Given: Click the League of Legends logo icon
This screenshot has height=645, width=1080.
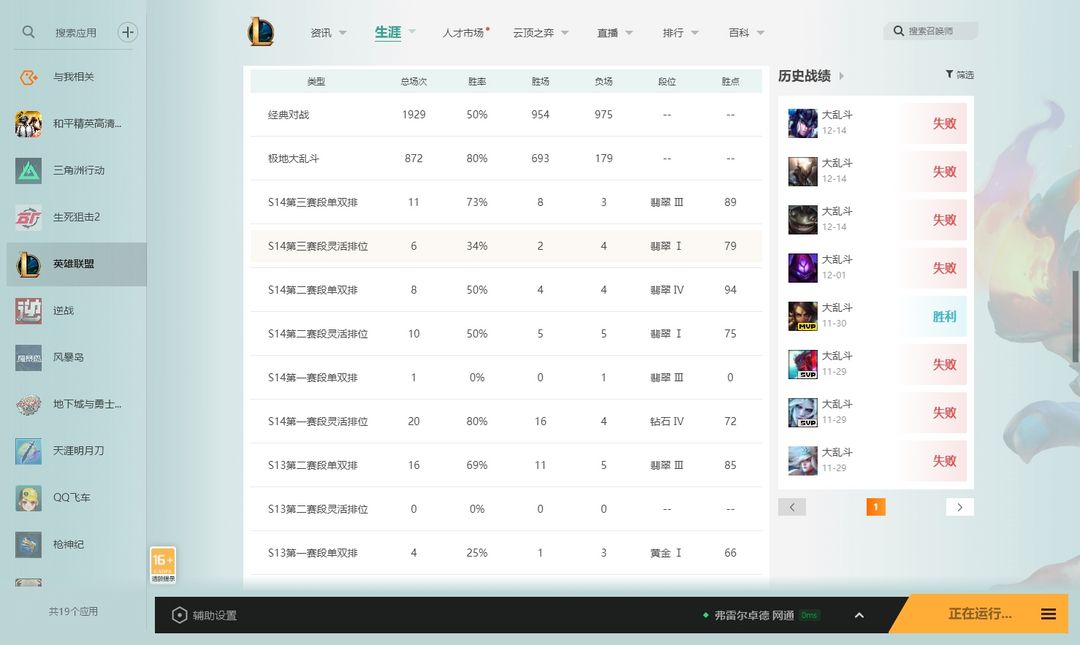Looking at the screenshot, I should tap(260, 32).
